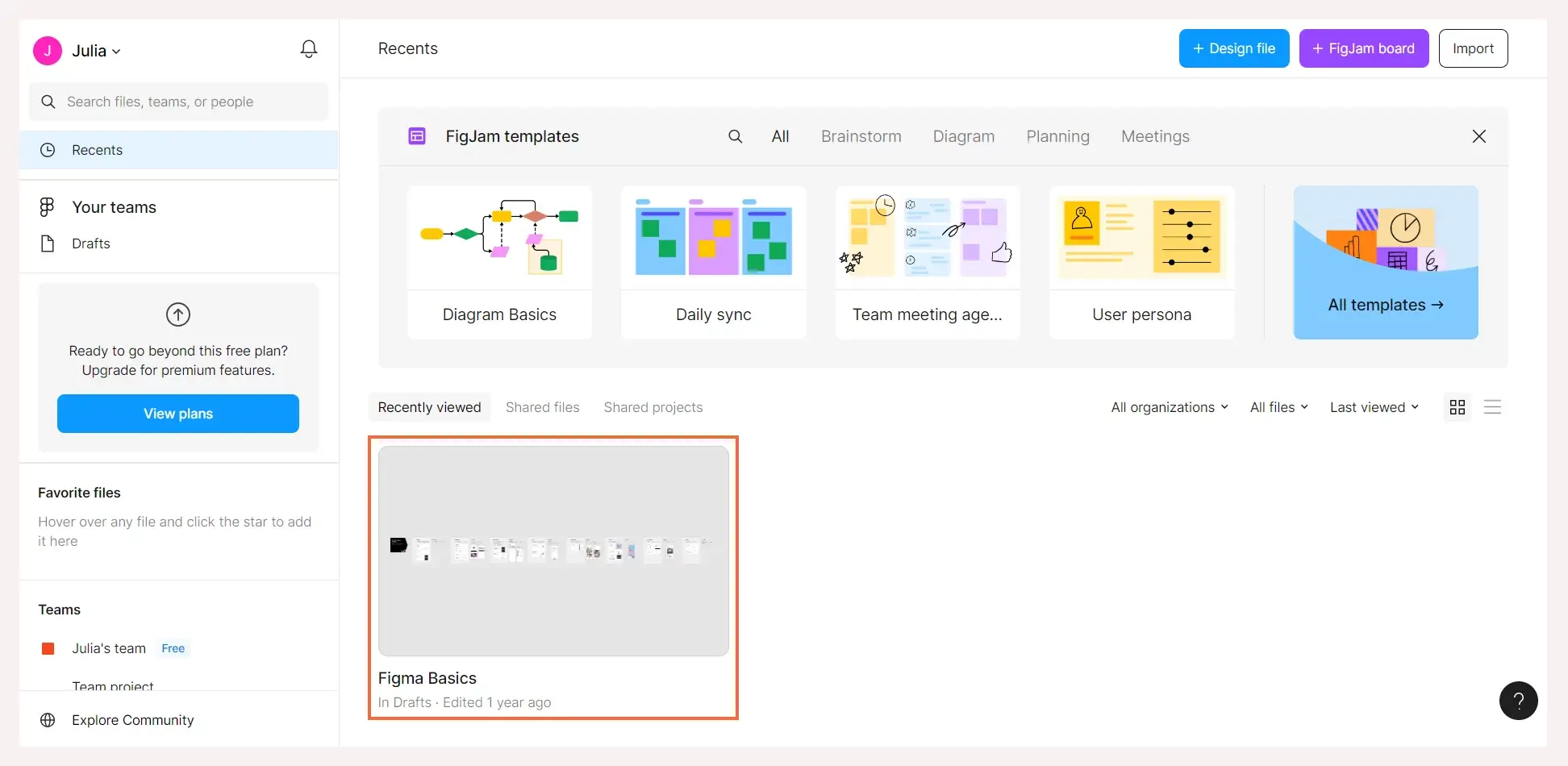Open the User persona template
This screenshot has height=766, width=1568.
point(1142,262)
